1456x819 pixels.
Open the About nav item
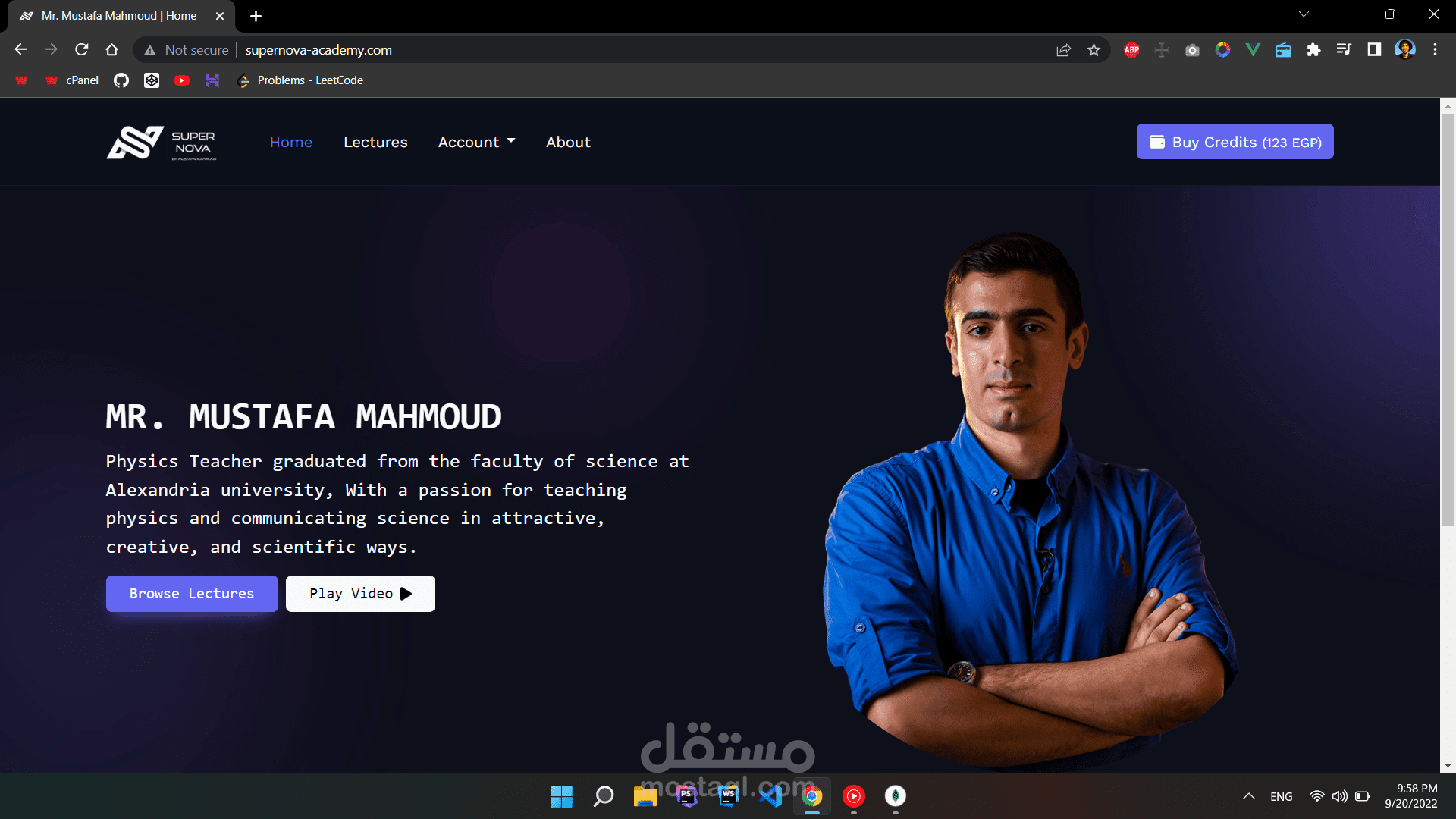click(x=568, y=142)
